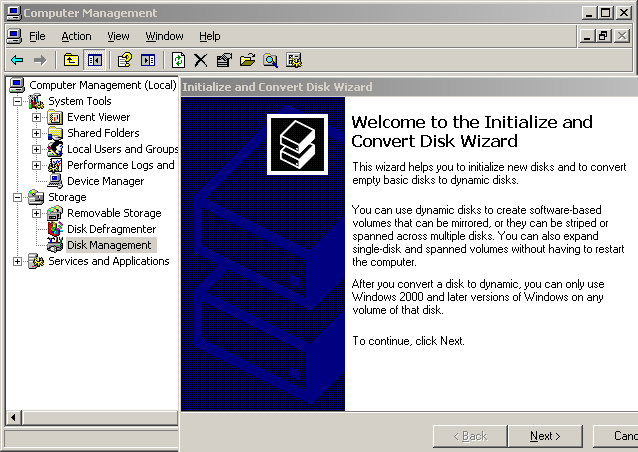The height and width of the screenshot is (452, 638).
Task: Click the Device Manager icon in tree
Action: point(55,181)
